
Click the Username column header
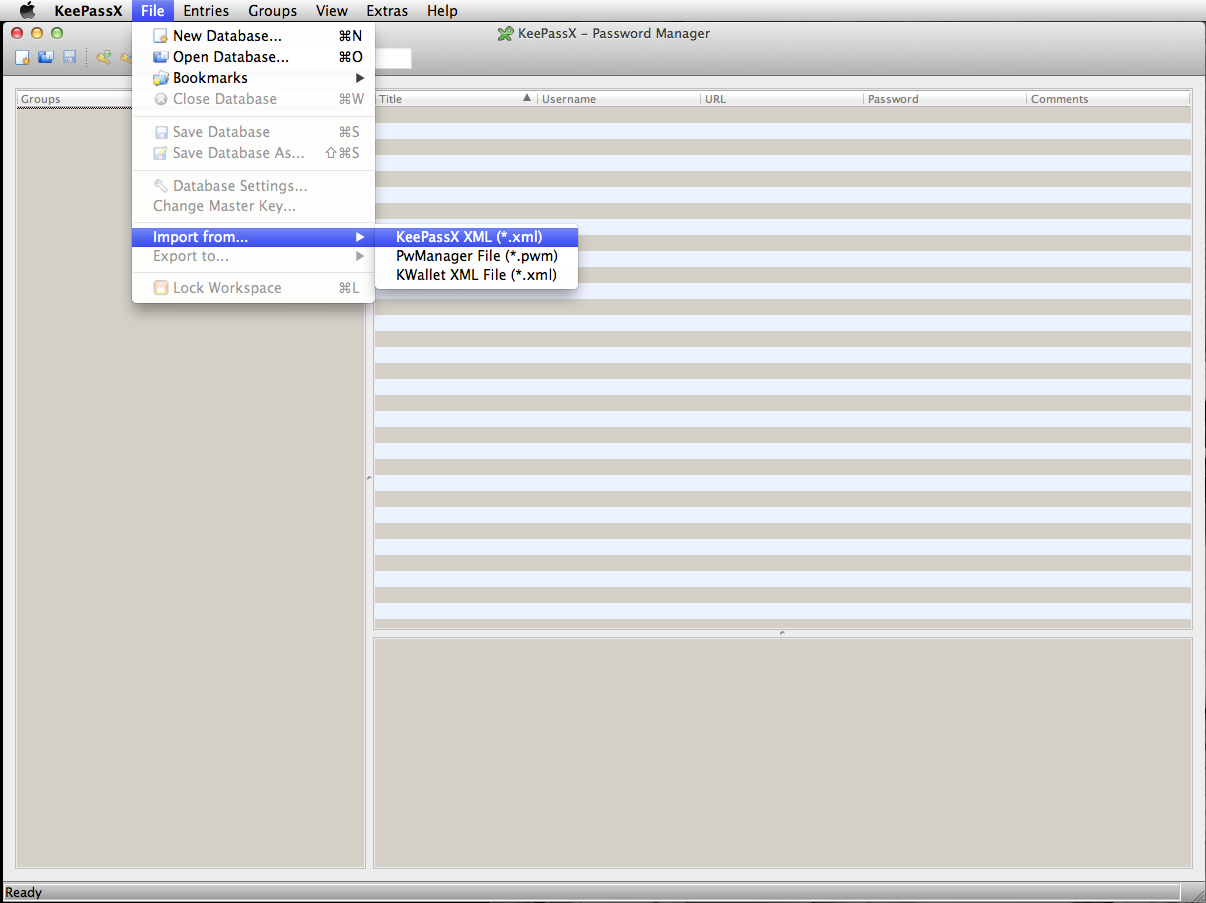click(x=619, y=99)
